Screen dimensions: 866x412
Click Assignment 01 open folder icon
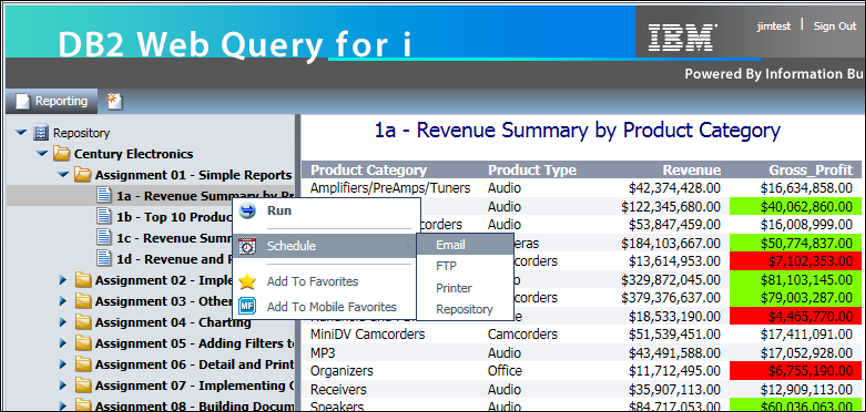(x=82, y=175)
